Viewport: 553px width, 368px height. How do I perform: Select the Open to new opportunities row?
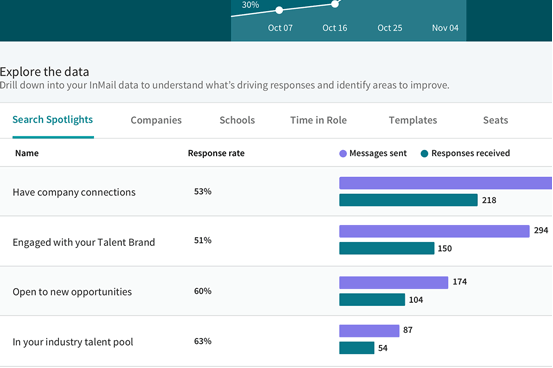[x=276, y=291]
